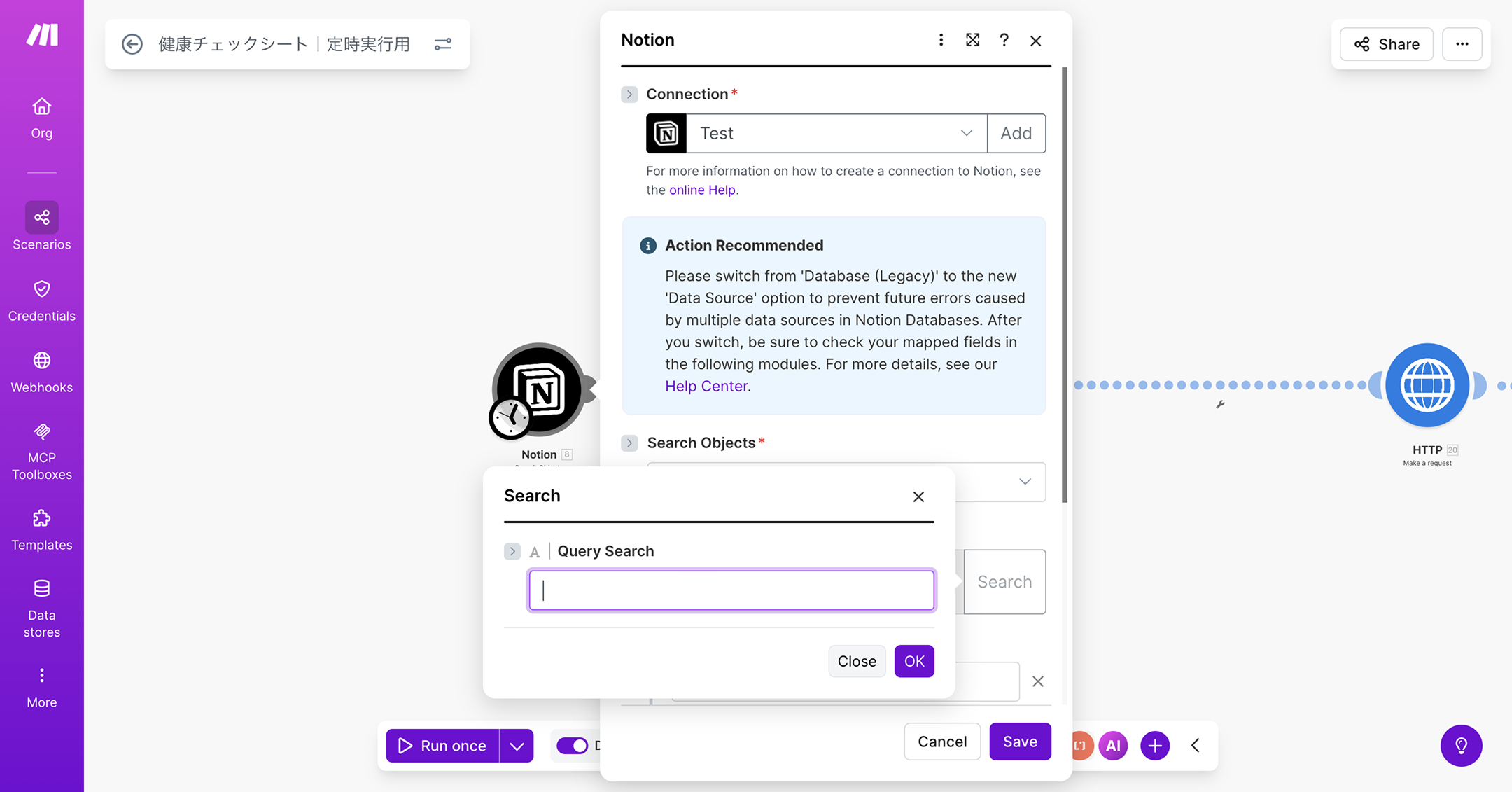
Task: Click OK in Search dialog
Action: (x=913, y=661)
